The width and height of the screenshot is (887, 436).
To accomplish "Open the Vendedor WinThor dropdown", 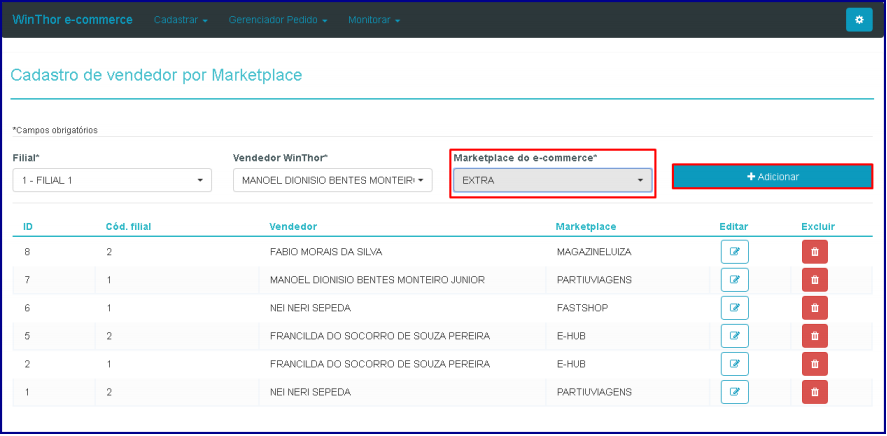I will point(333,180).
